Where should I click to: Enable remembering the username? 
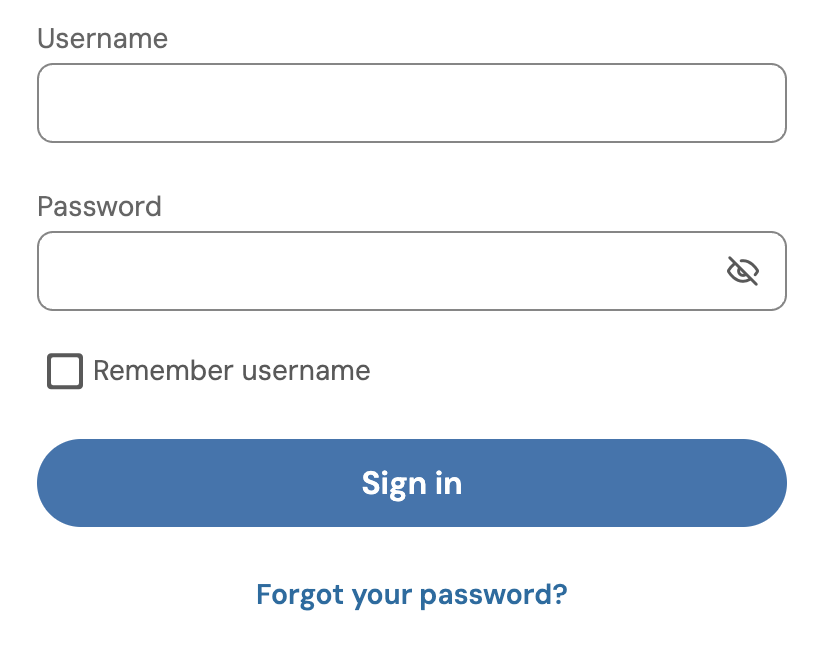point(65,371)
